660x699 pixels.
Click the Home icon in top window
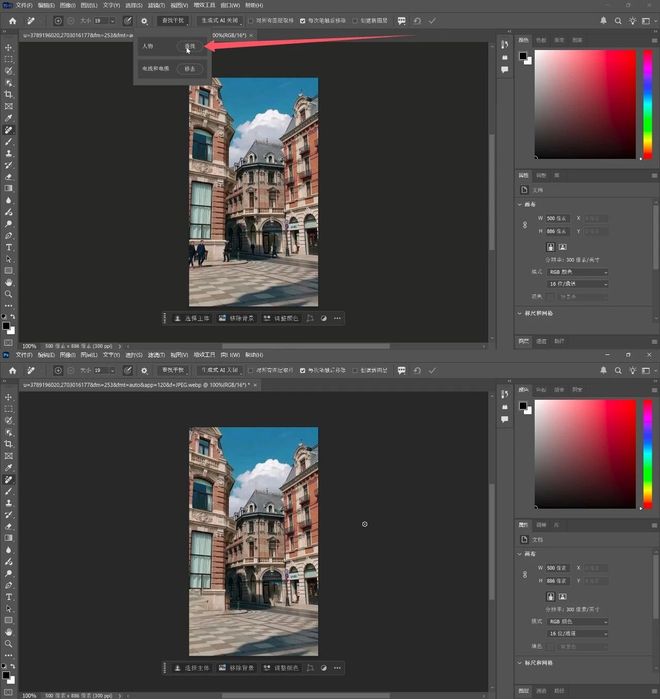tap(12, 21)
